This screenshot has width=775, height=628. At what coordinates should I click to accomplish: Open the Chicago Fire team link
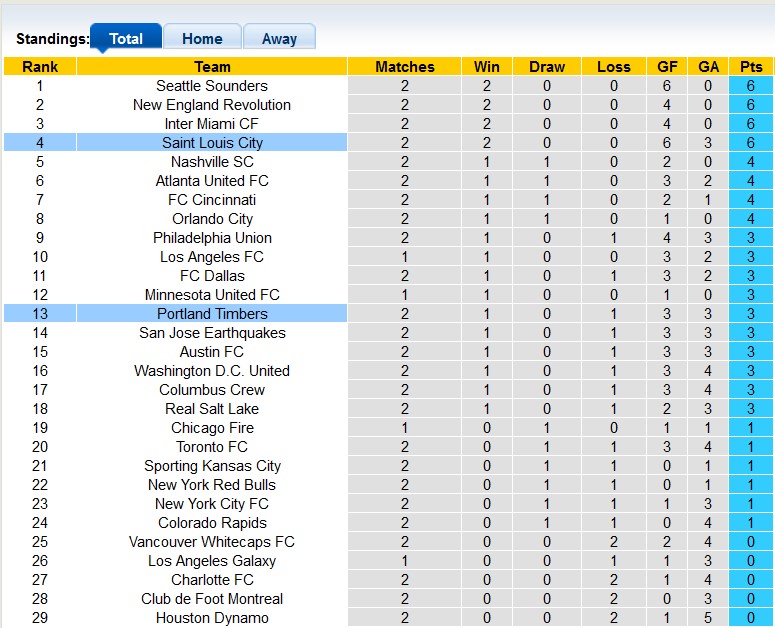click(212, 428)
